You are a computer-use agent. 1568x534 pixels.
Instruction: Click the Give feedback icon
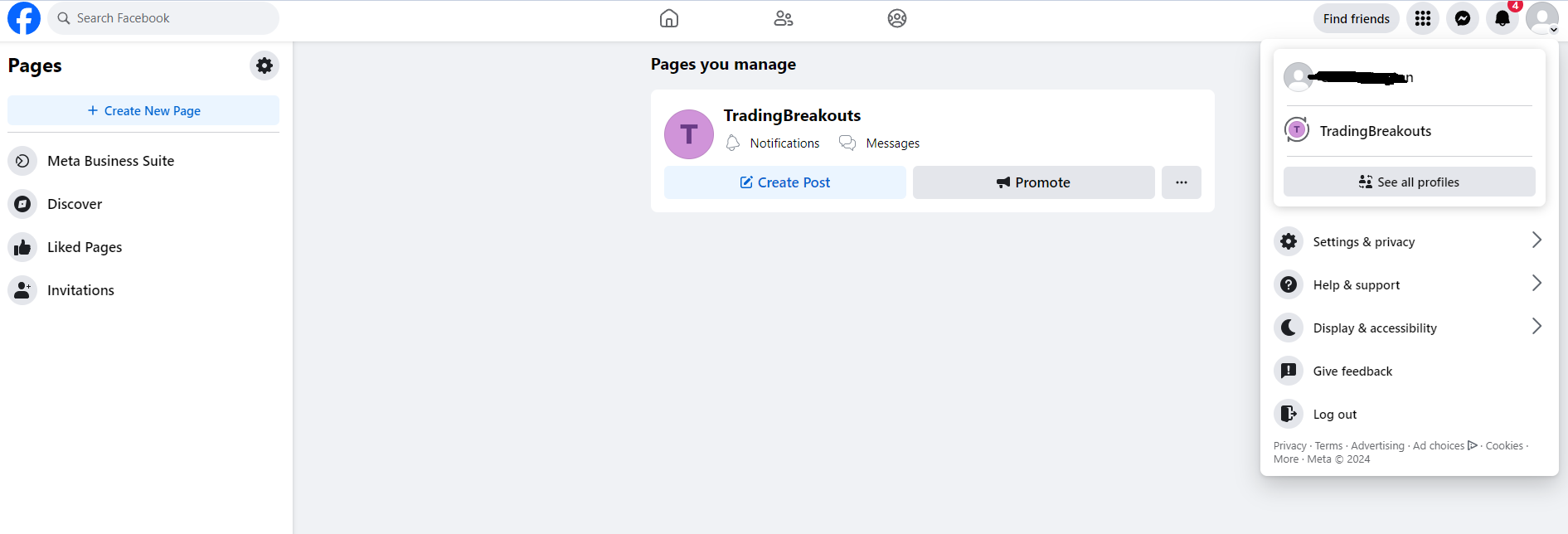[x=1289, y=371]
